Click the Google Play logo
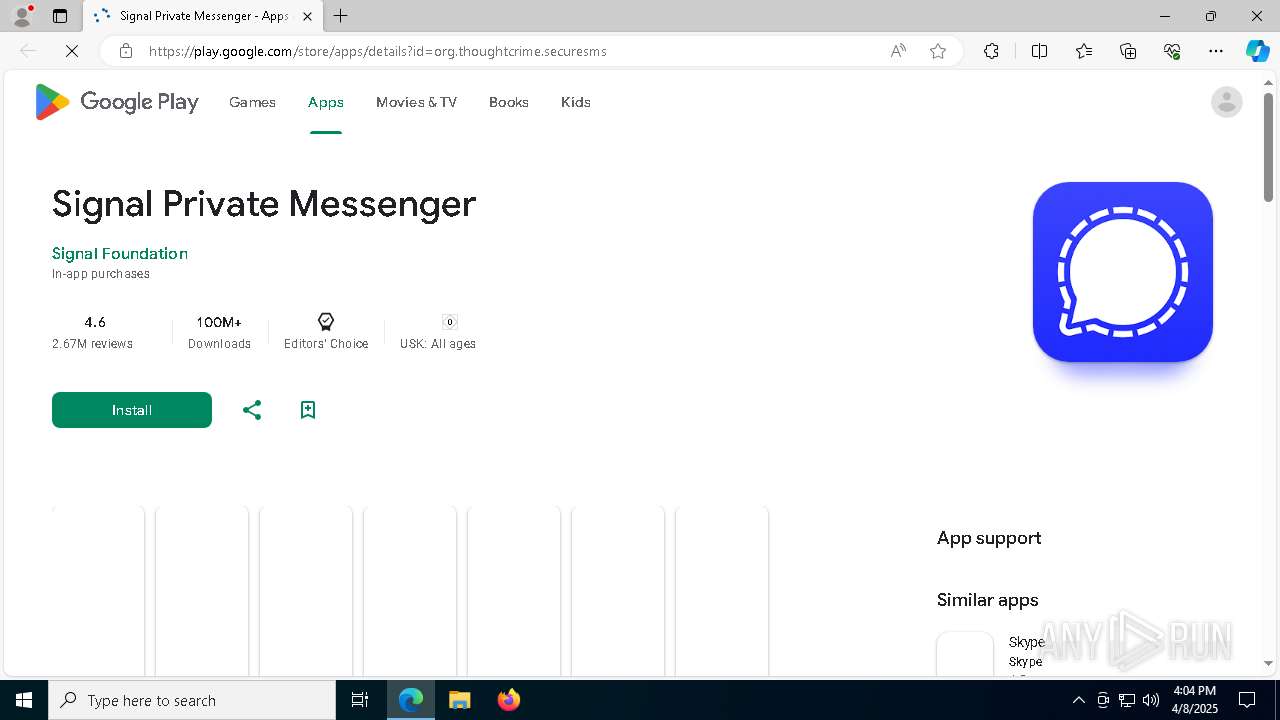 [116, 102]
